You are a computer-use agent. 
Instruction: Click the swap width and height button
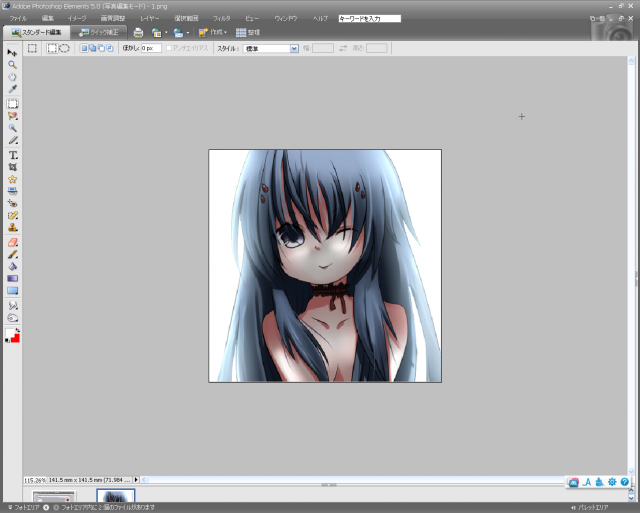coord(343,48)
